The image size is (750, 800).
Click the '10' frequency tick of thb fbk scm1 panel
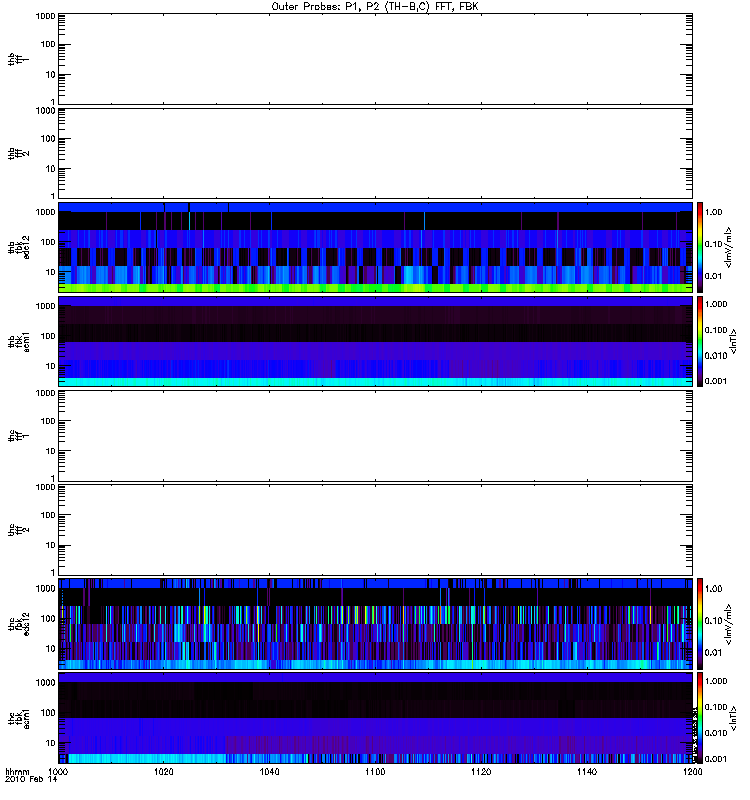click(x=51, y=366)
